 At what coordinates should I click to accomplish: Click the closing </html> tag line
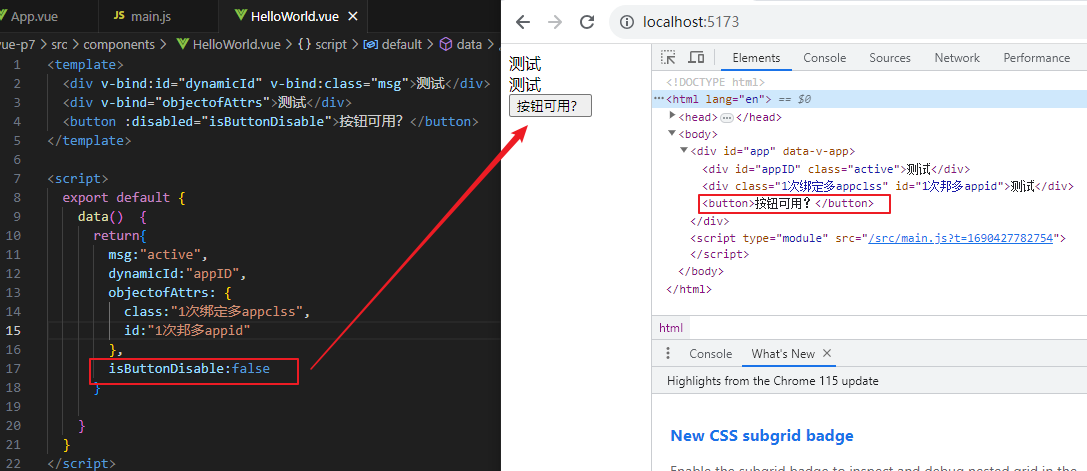tap(688, 289)
